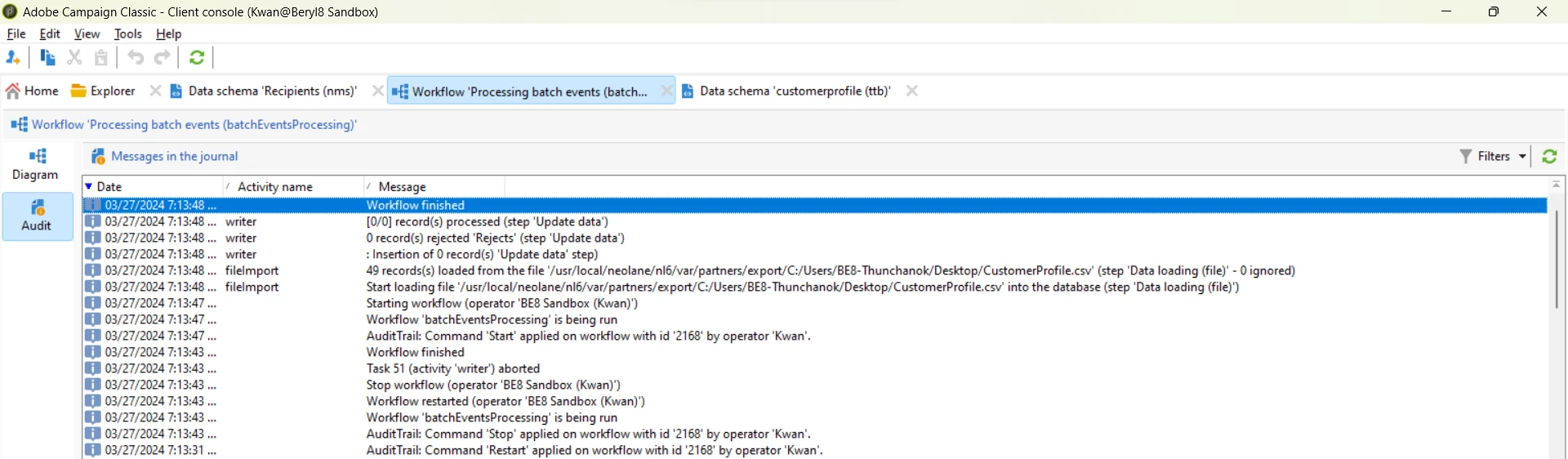Open the View menu
Viewport: 1568px width, 459px height.
87,34
